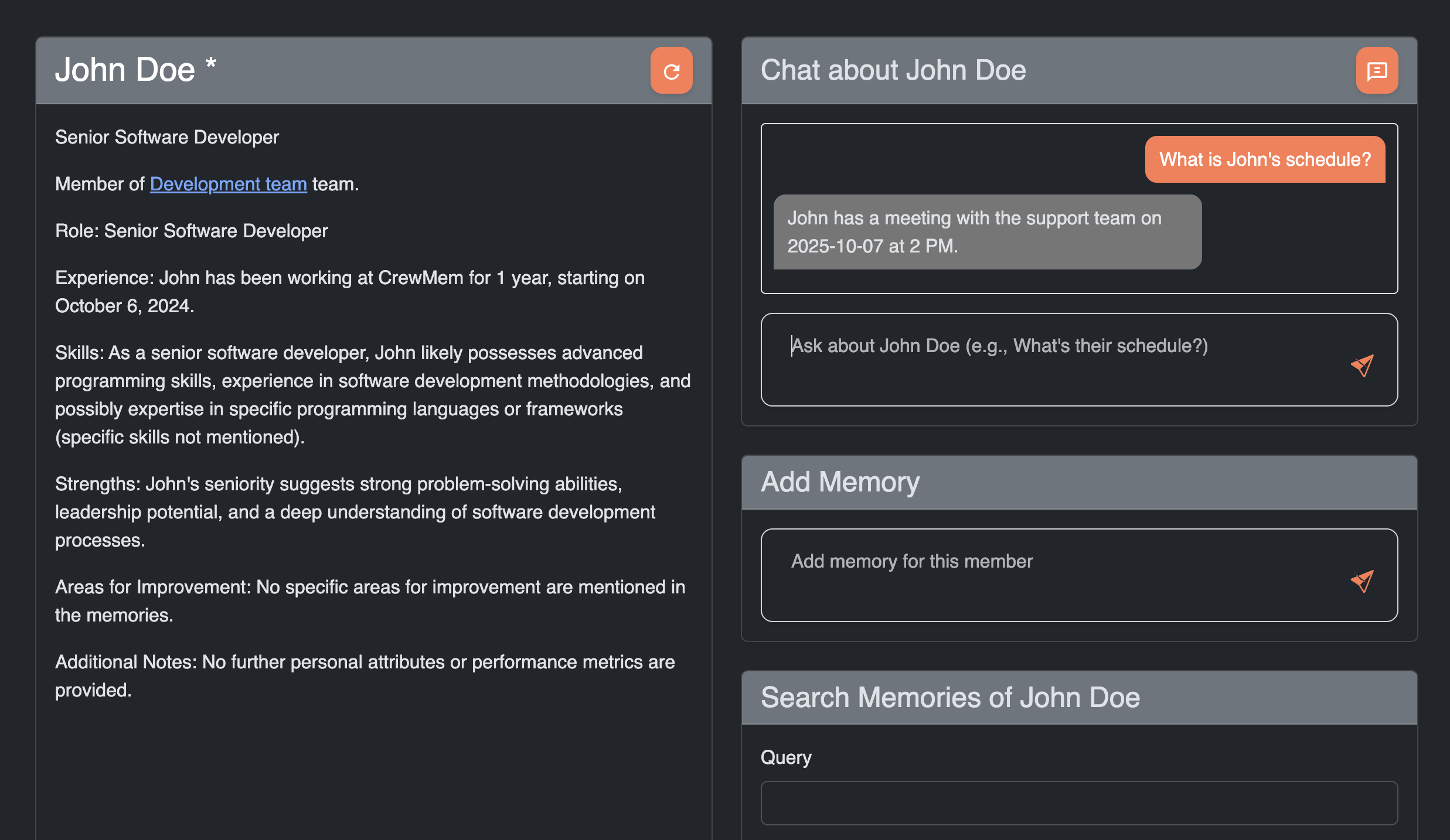
Task: Click the Add memory for this member field
Action: coord(1055,574)
